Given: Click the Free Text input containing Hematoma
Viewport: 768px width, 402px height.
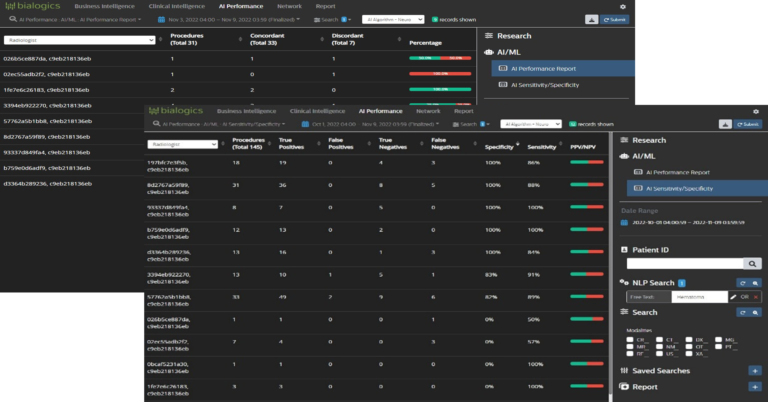Looking at the screenshot, I should pos(699,297).
